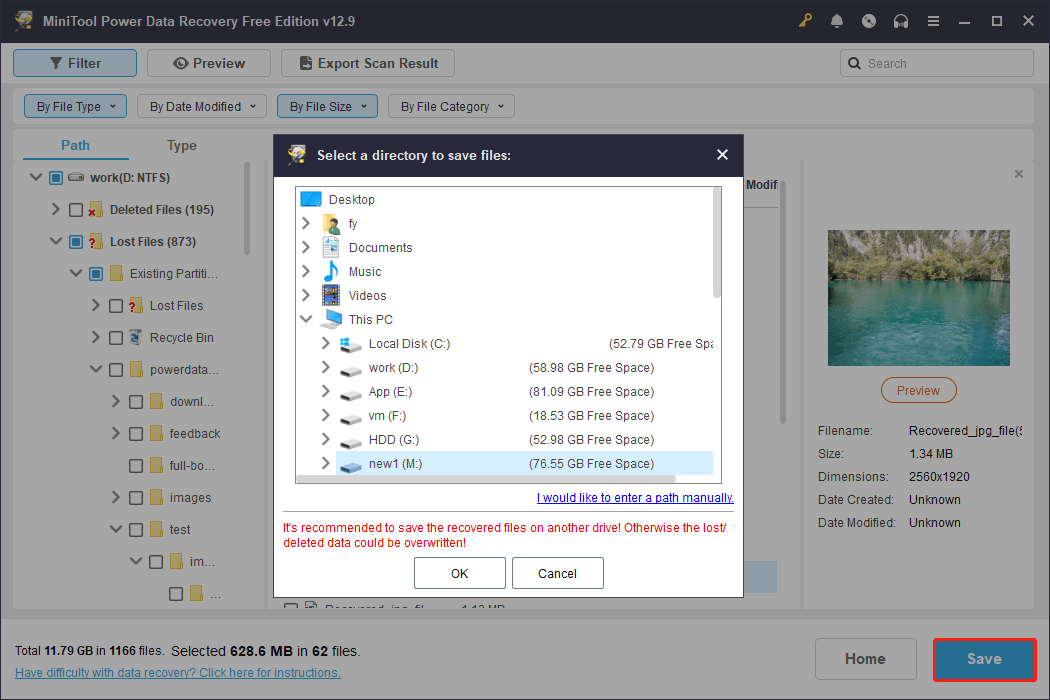Select the vm (F:) drive icon
The width and height of the screenshot is (1050, 700).
pyautogui.click(x=350, y=418)
